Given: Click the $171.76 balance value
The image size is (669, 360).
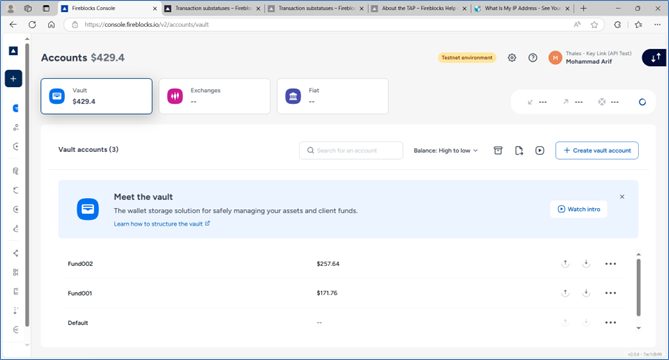Looking at the screenshot, I should pos(327,293).
